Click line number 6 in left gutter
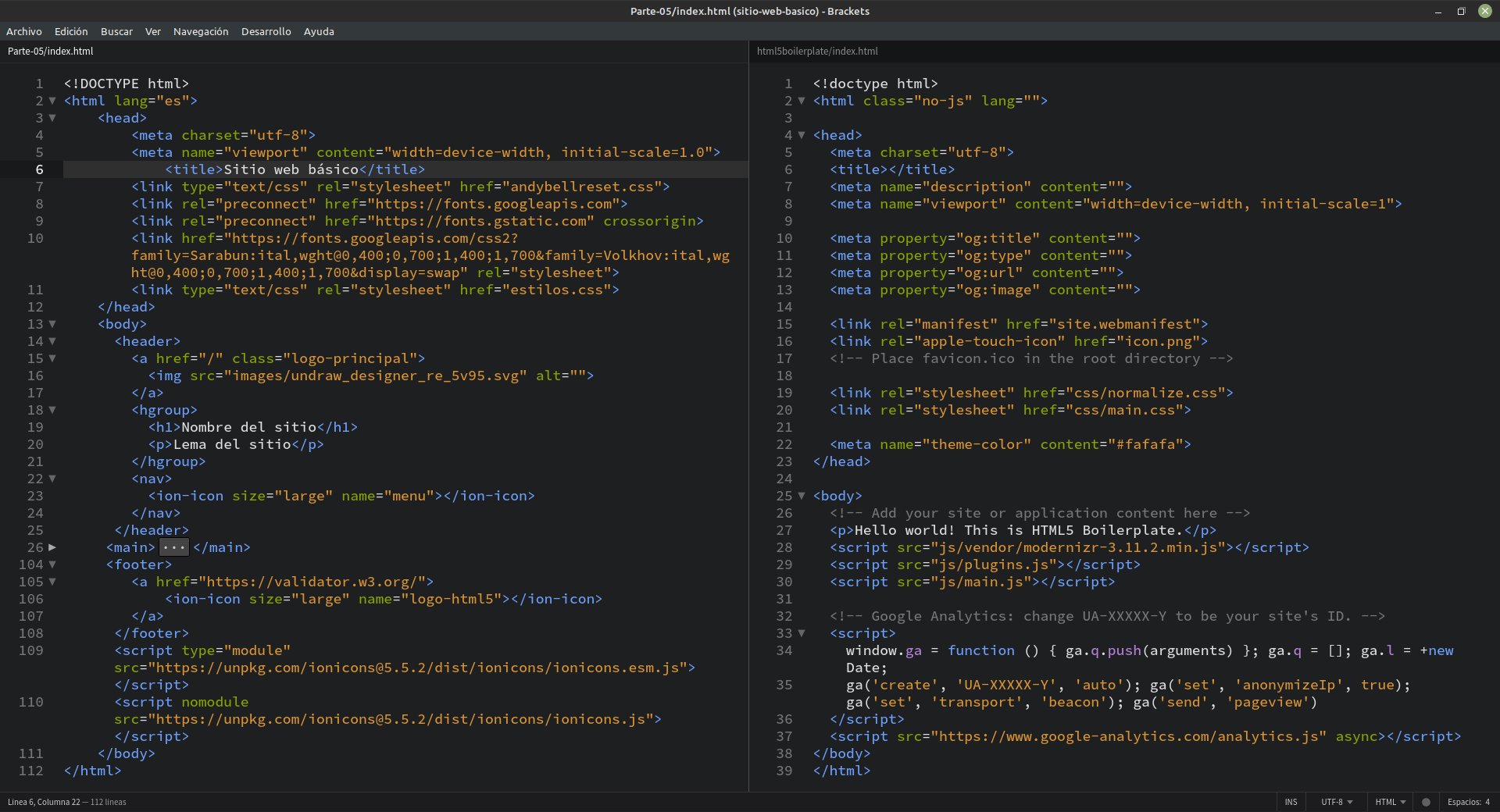Screen dimensions: 1500x812 click(39, 169)
